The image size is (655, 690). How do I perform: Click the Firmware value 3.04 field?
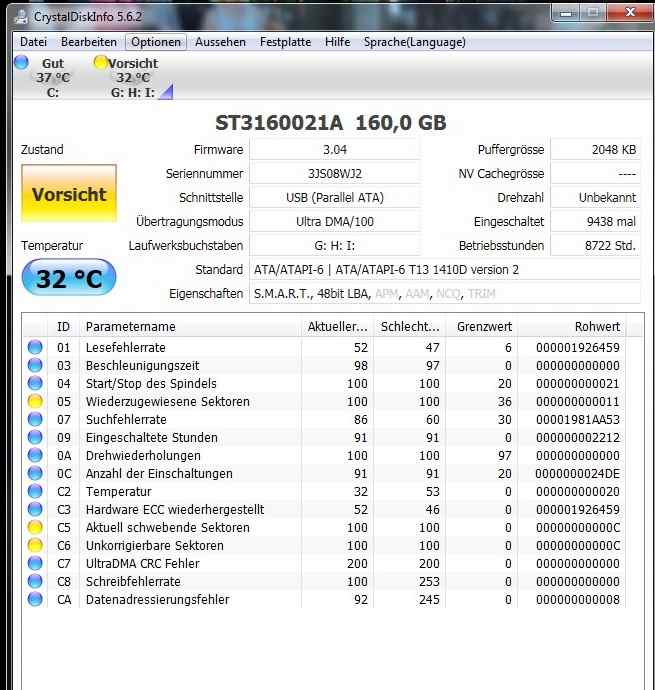click(x=335, y=150)
